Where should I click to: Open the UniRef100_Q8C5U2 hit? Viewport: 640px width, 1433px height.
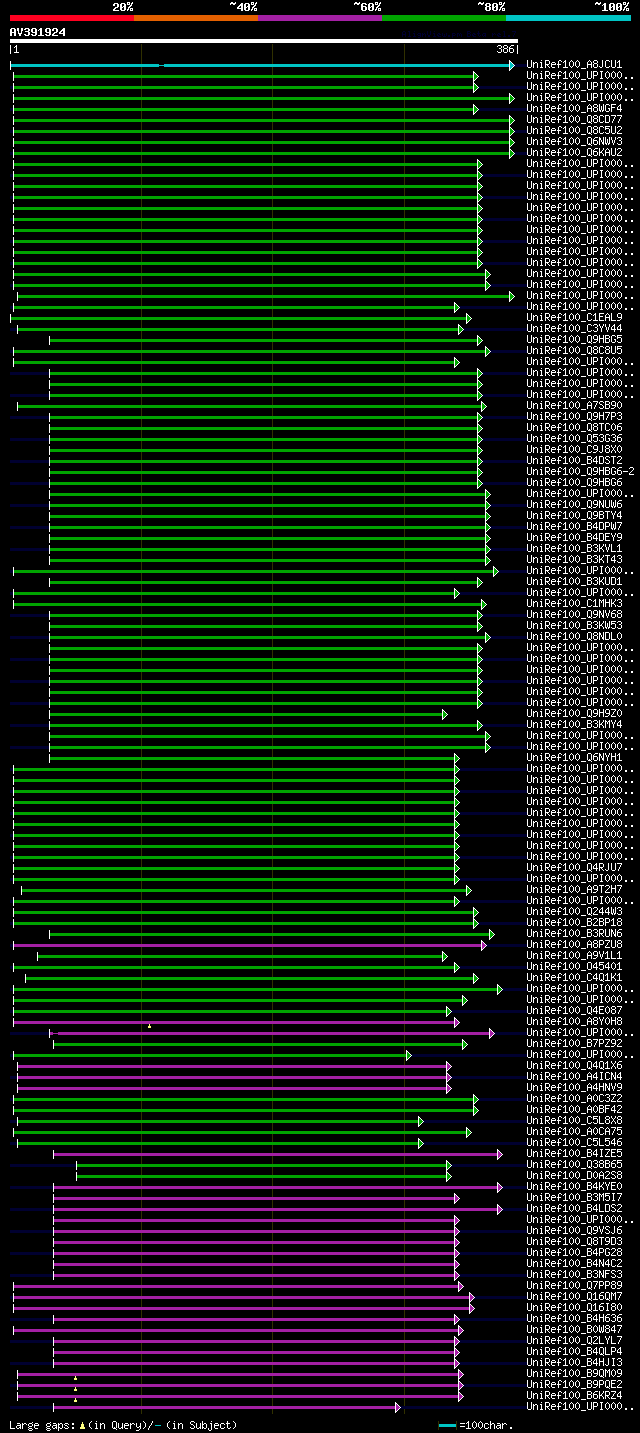click(x=575, y=131)
